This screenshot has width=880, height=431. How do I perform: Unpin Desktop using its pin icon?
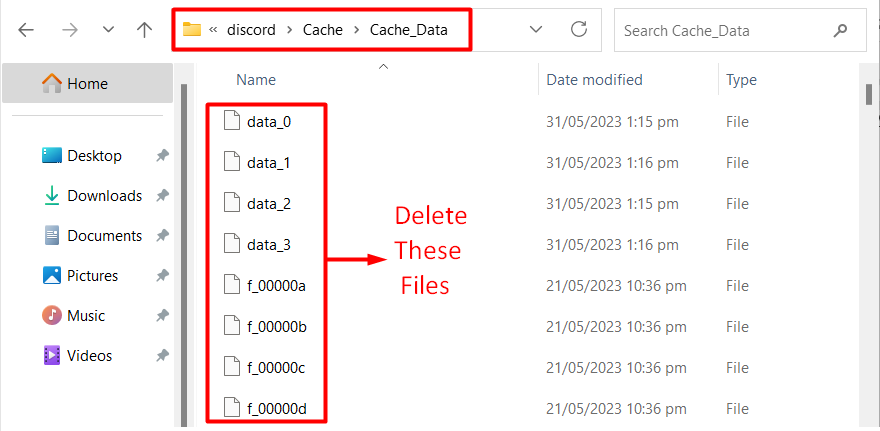tap(162, 156)
